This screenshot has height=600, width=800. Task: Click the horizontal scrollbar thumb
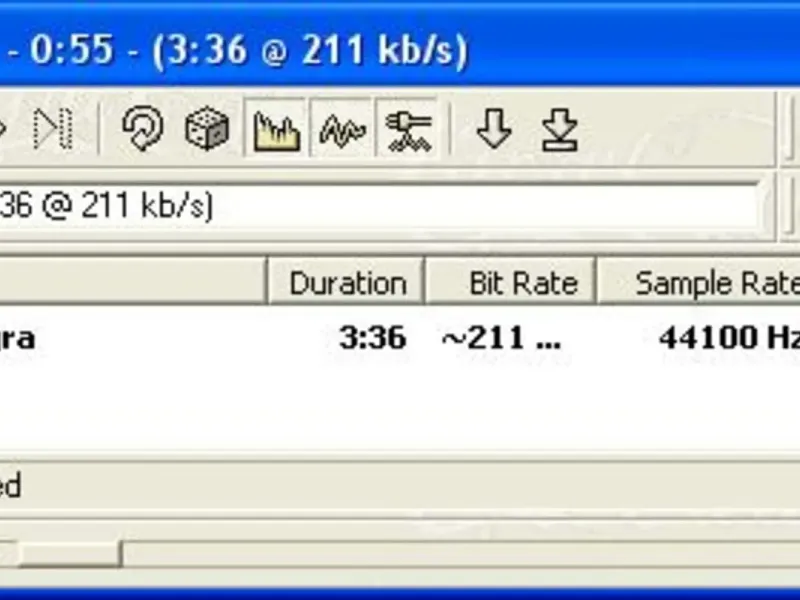[69, 553]
